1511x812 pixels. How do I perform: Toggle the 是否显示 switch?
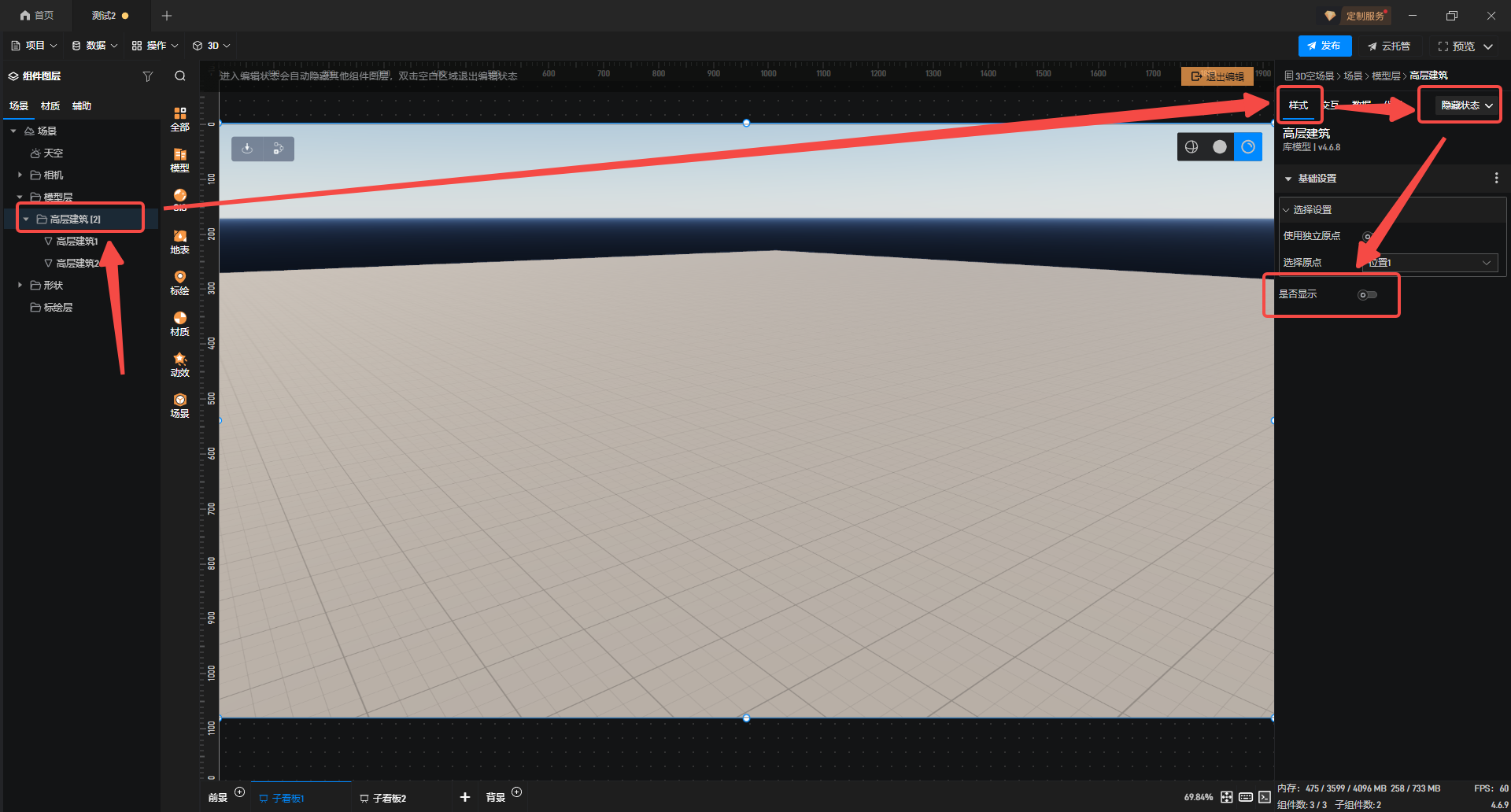(x=1367, y=295)
